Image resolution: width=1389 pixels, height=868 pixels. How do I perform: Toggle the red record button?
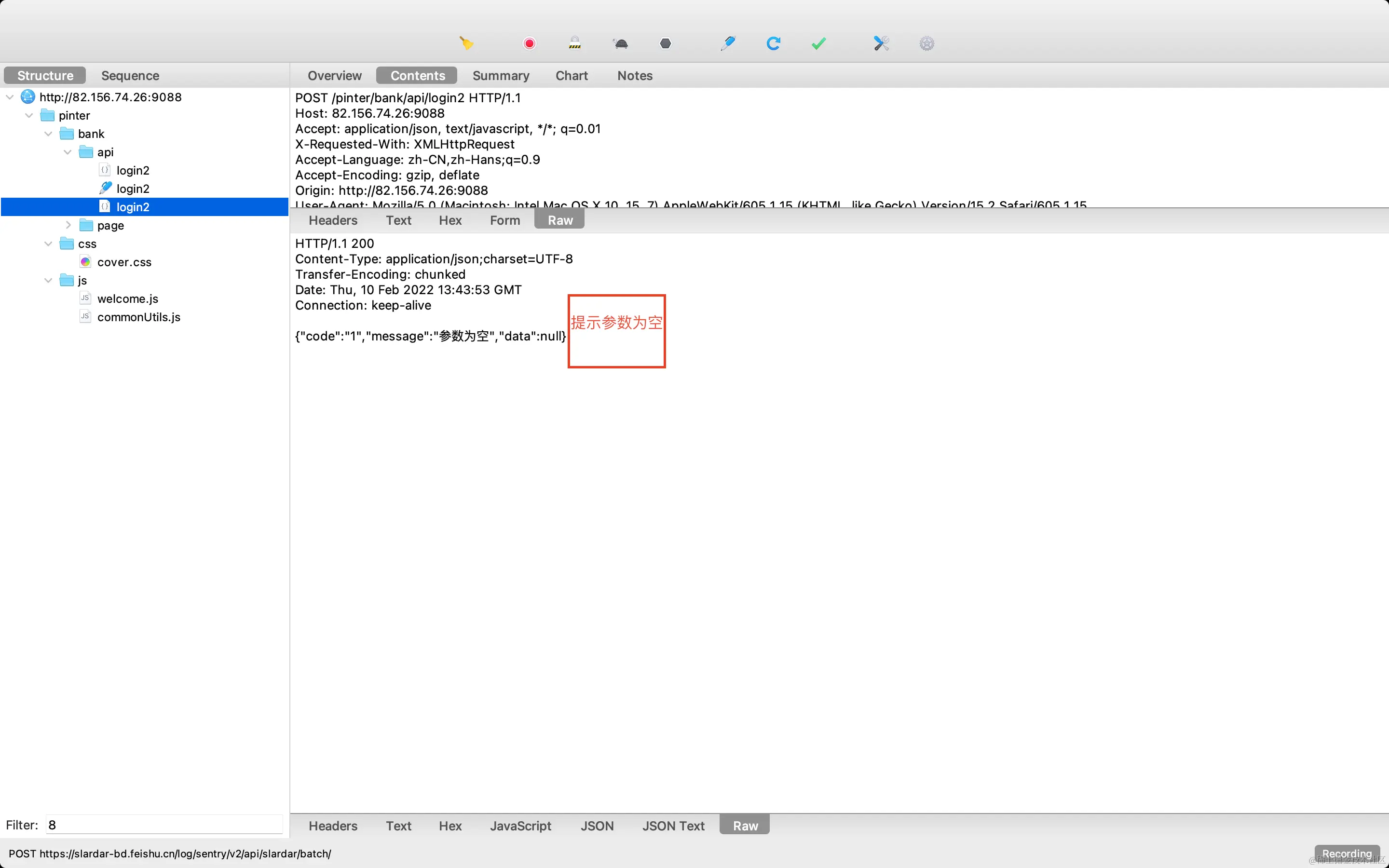(x=529, y=43)
